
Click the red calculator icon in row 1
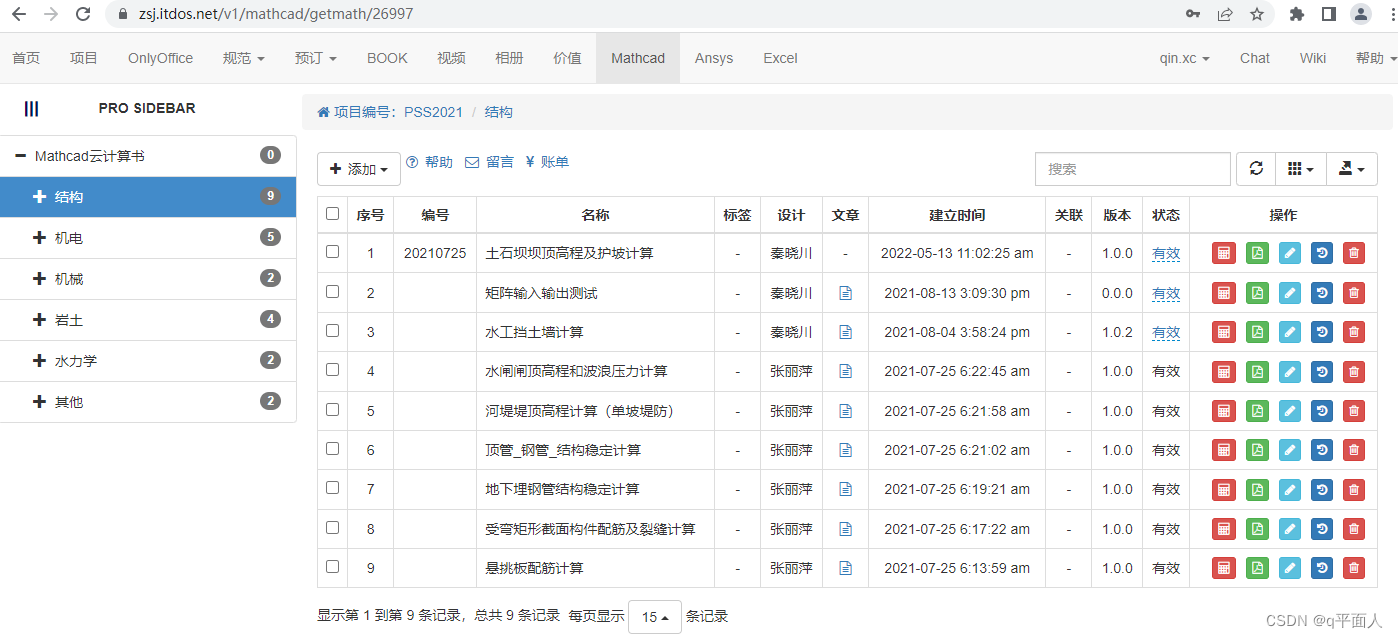point(1223,253)
